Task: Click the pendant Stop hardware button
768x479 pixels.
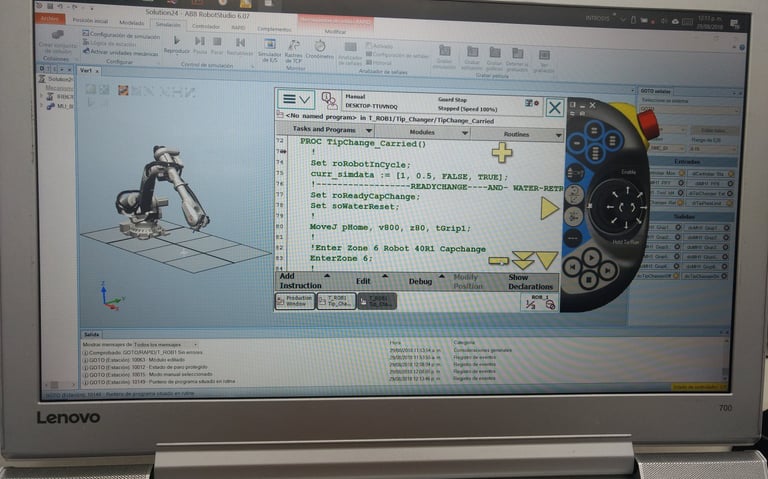Action: [589, 280]
